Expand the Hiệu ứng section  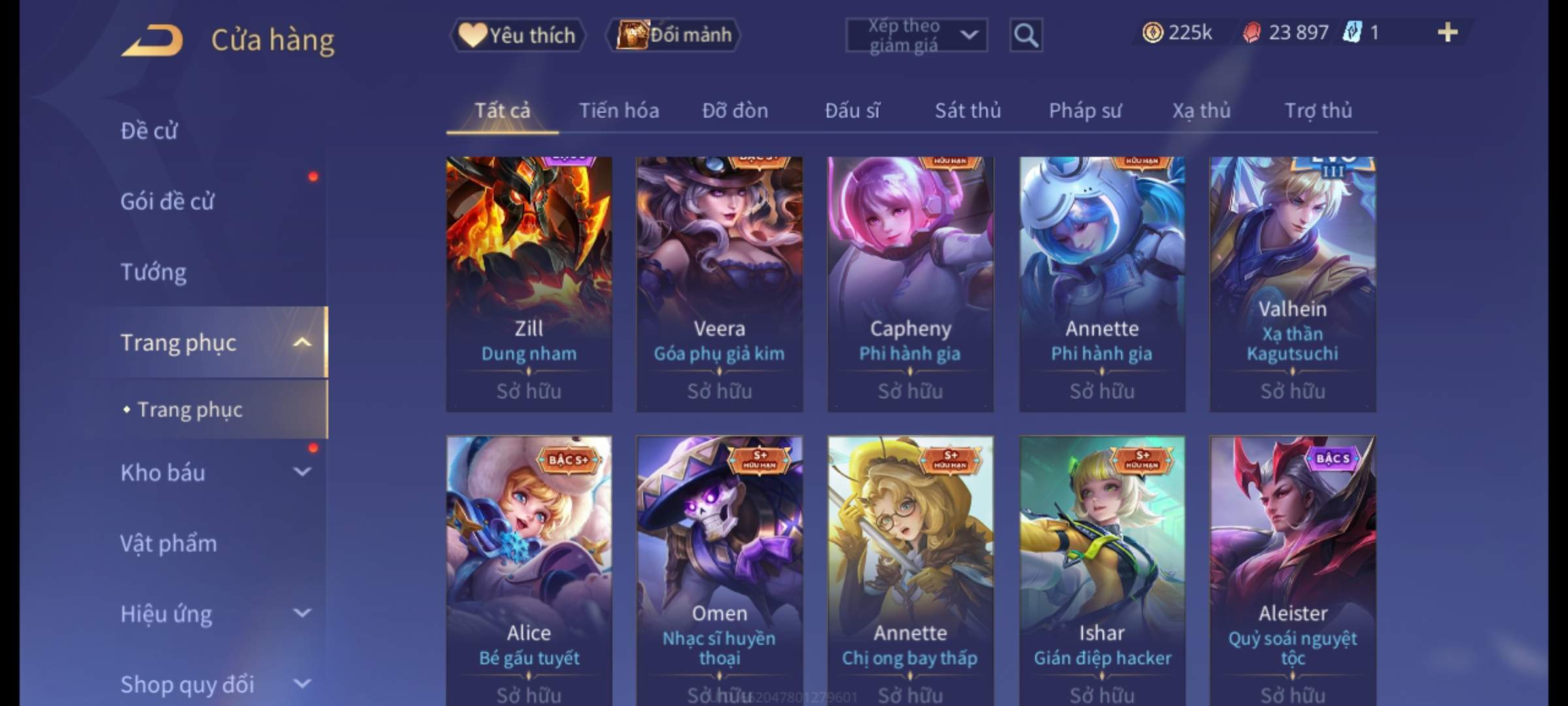click(302, 613)
